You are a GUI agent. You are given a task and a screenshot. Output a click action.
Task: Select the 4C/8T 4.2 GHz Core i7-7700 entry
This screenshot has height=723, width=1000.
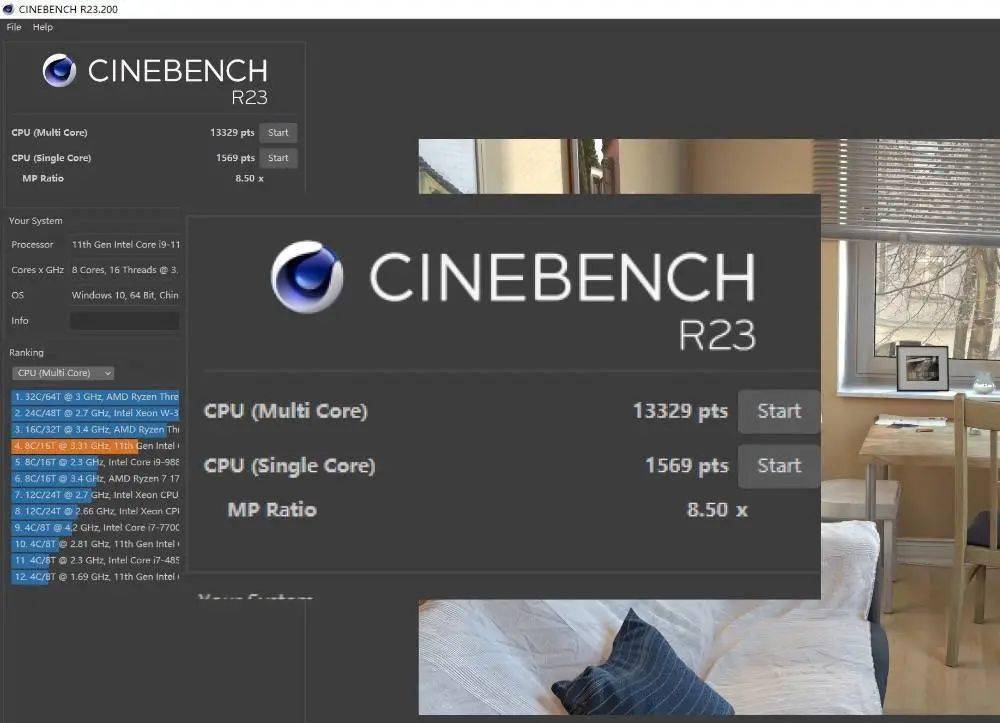tap(96, 528)
